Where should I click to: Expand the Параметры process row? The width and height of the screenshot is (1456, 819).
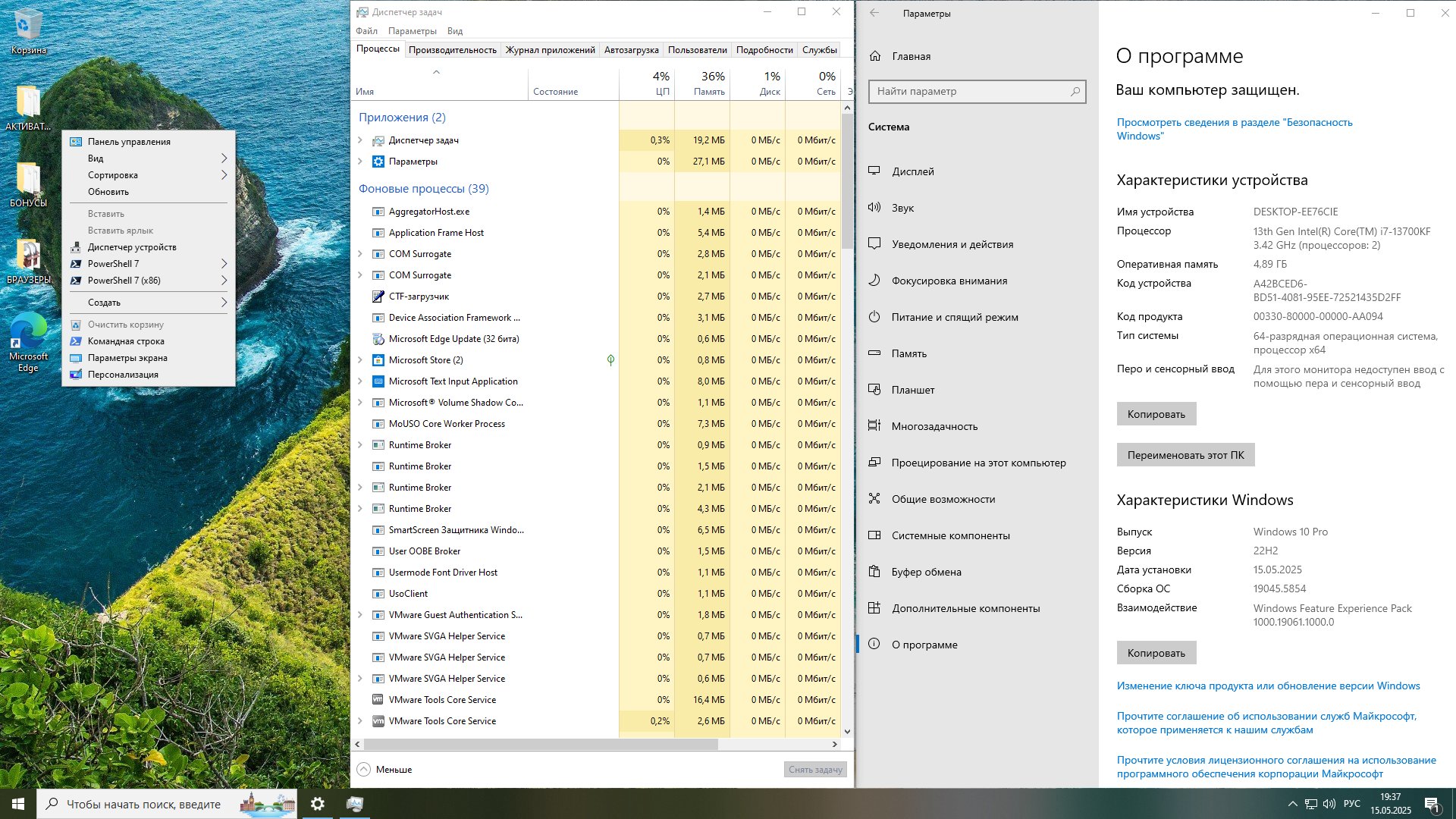click(x=360, y=162)
